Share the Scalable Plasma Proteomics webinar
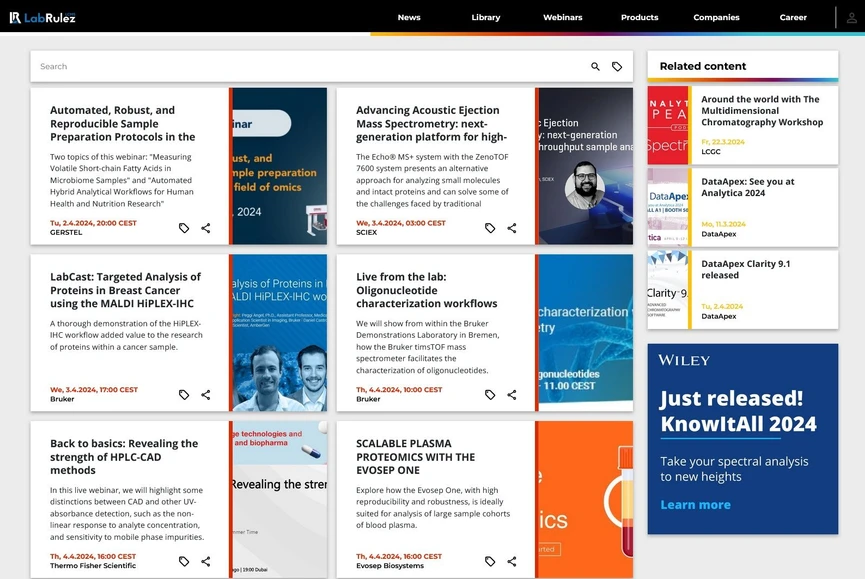 [512, 561]
